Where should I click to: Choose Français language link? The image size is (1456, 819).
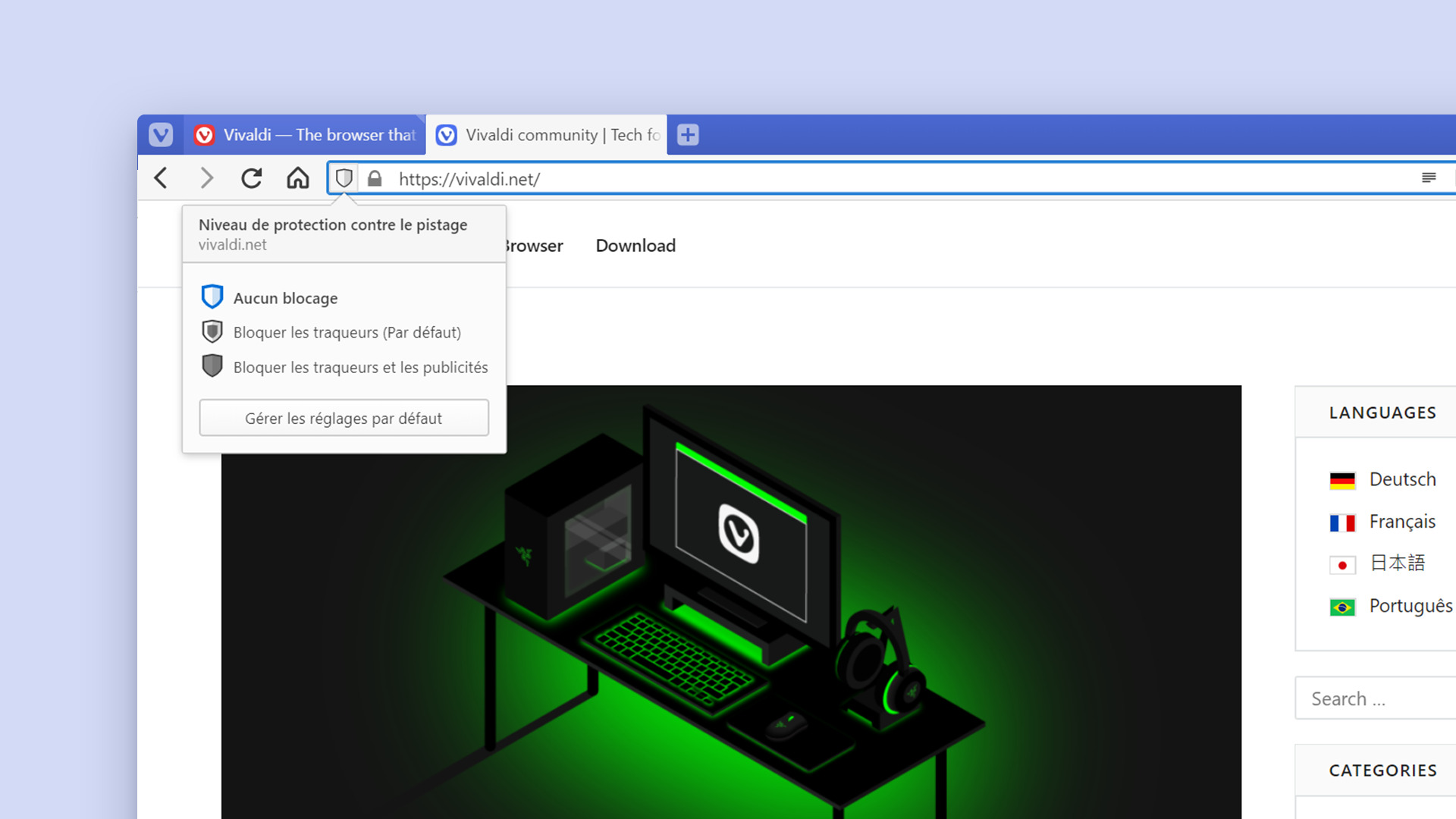1402,522
